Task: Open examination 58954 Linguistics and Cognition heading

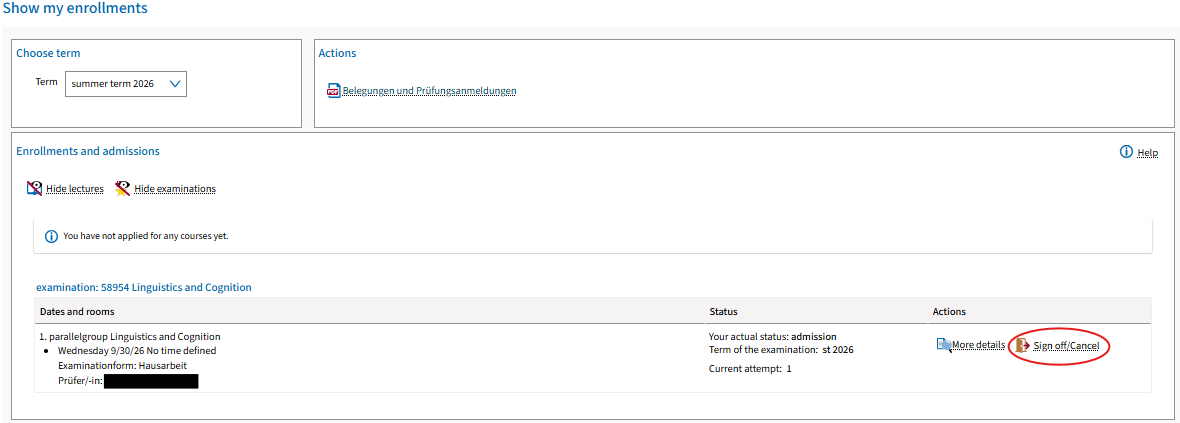Action: pos(144,288)
